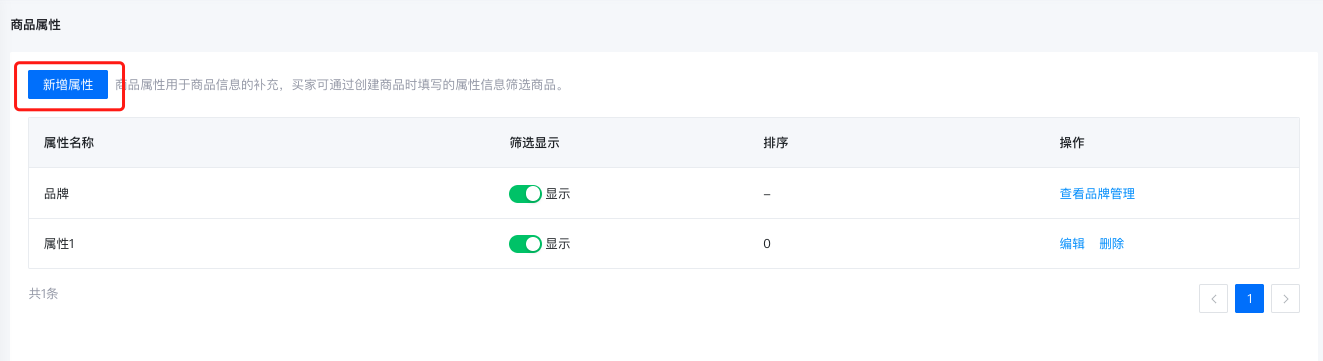The height and width of the screenshot is (361, 1323).
Task: Click the sort value 0 for 属性1
Action: click(767, 244)
